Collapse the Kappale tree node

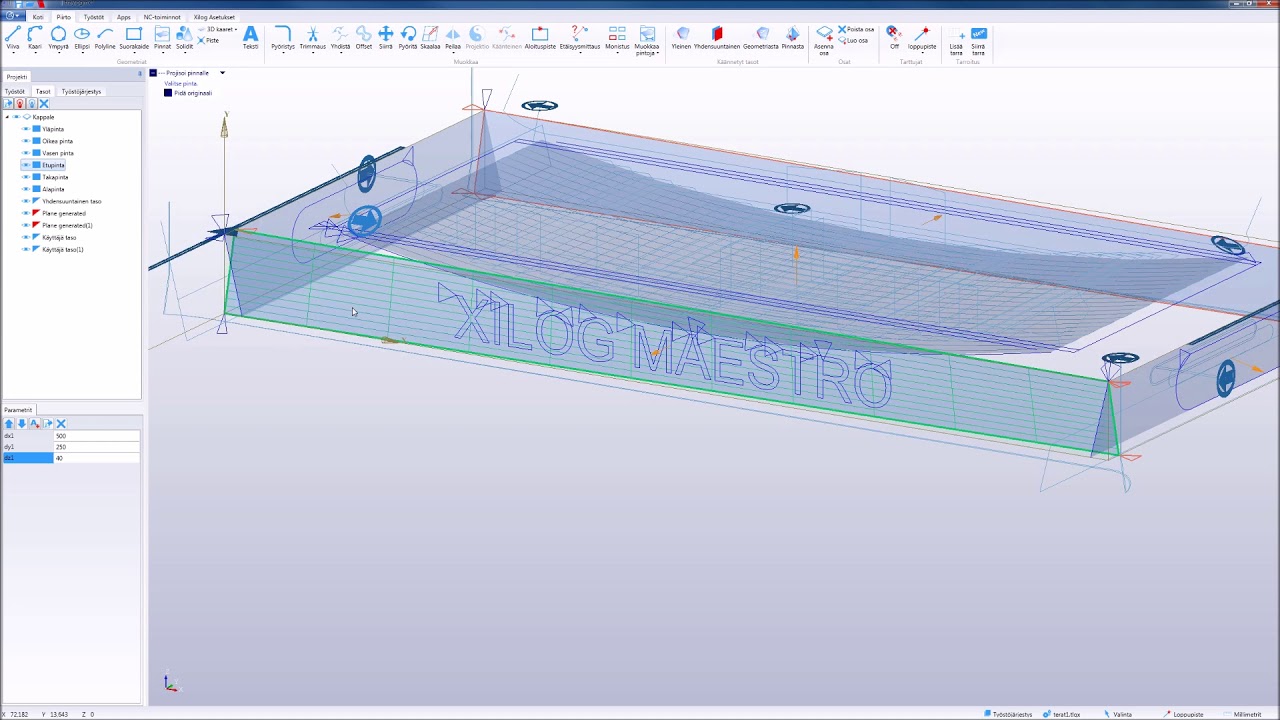click(7, 117)
